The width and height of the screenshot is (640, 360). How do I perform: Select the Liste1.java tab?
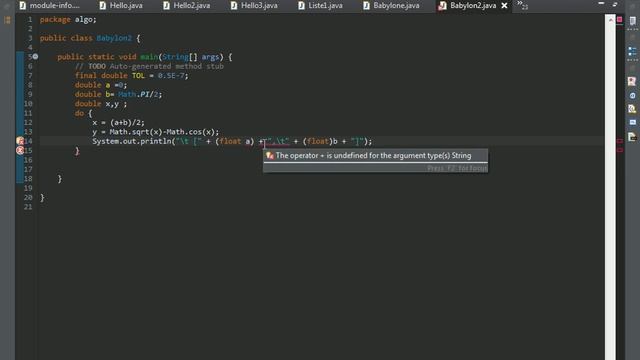(320, 6)
